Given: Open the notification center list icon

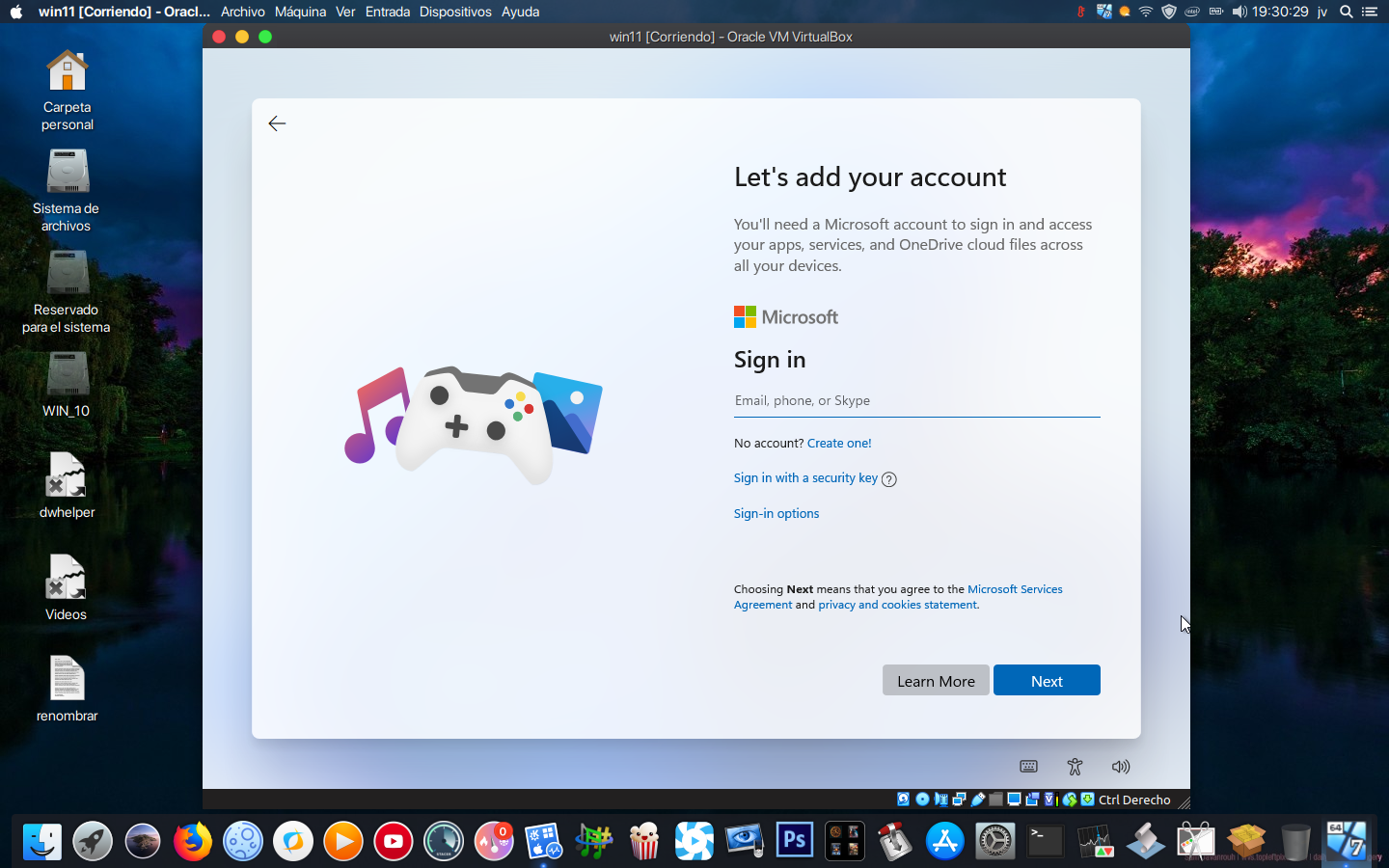Looking at the screenshot, I should (1370, 12).
